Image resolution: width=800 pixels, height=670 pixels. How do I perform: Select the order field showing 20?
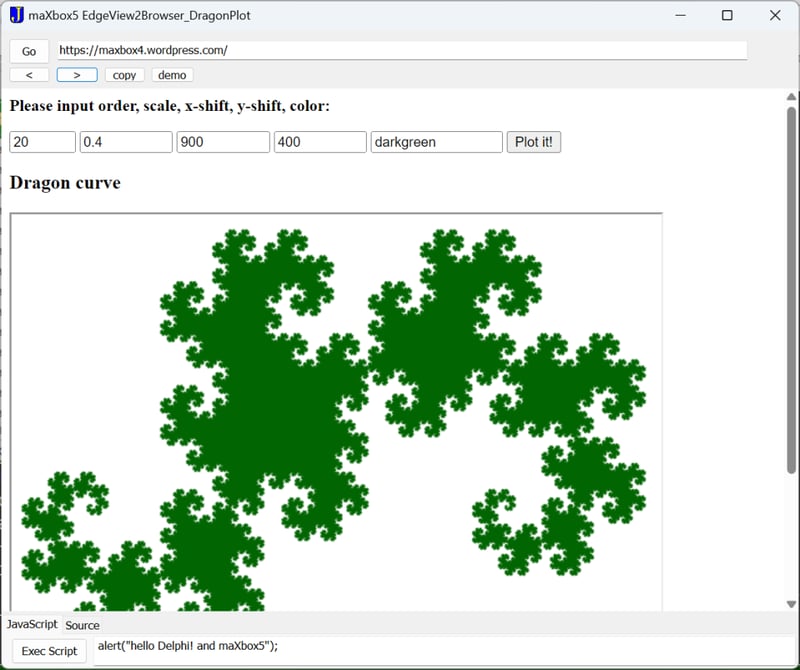coord(40,141)
